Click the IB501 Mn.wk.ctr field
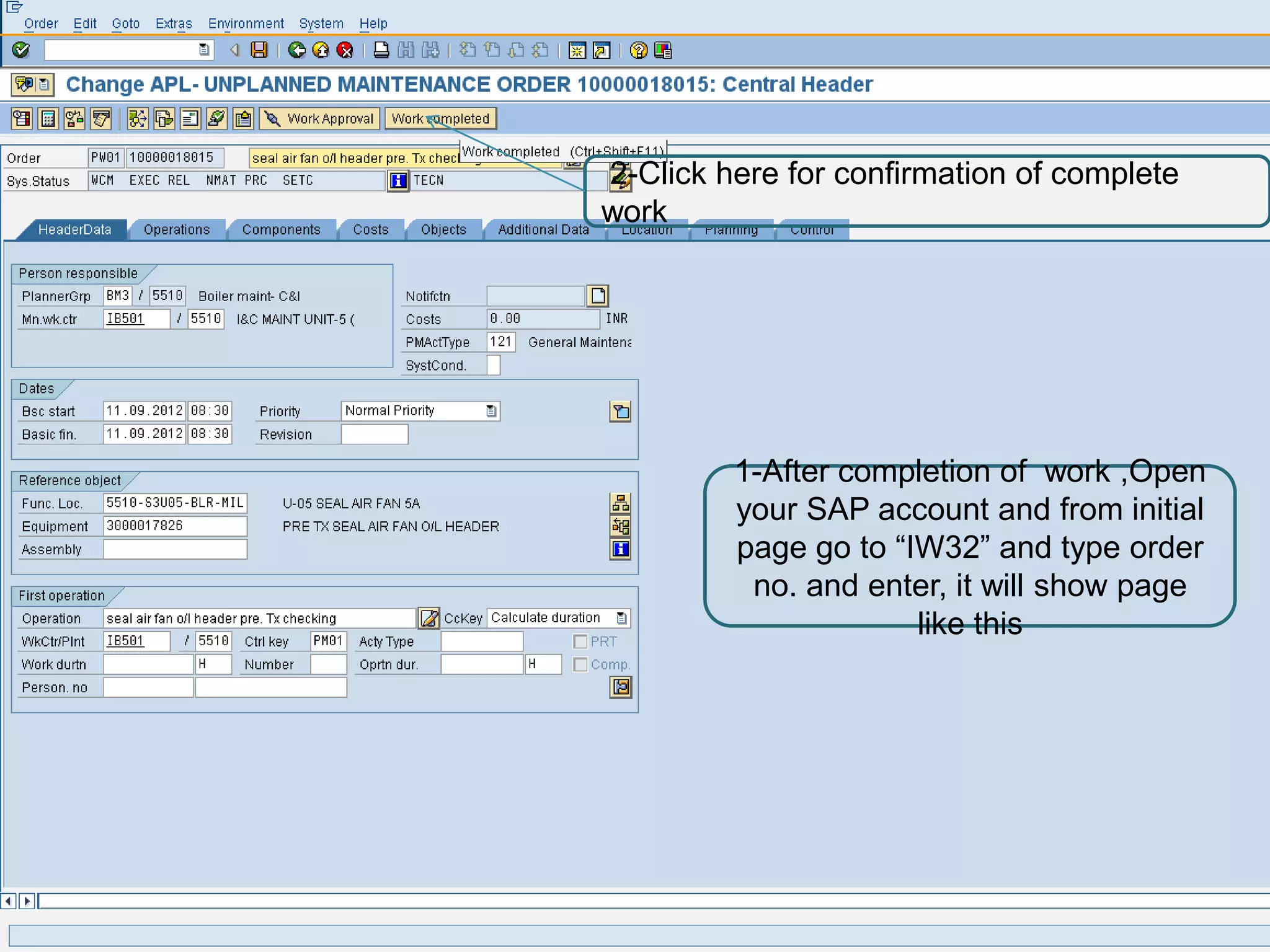This screenshot has width=1270, height=952. pos(136,319)
